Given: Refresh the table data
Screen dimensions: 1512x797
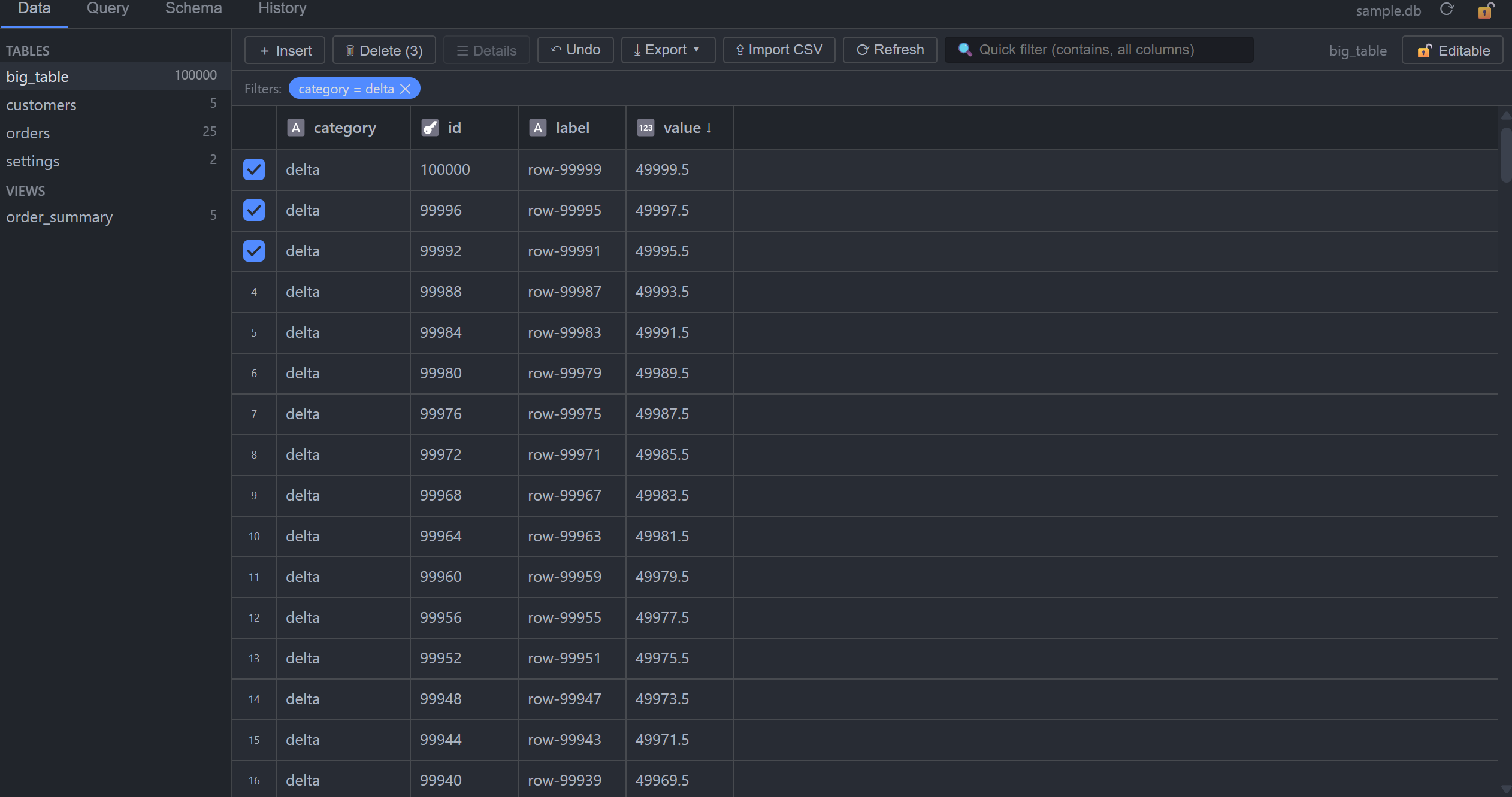Looking at the screenshot, I should point(890,50).
